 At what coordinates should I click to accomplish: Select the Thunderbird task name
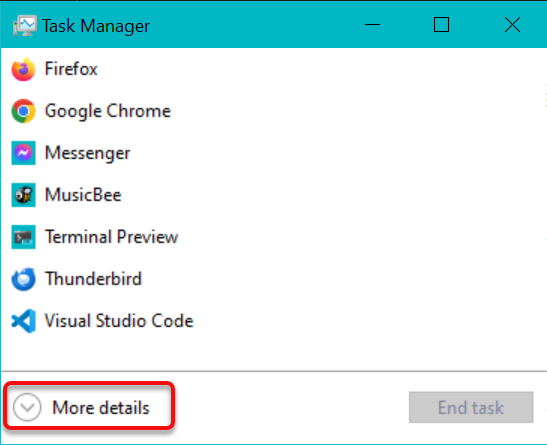[x=93, y=279]
